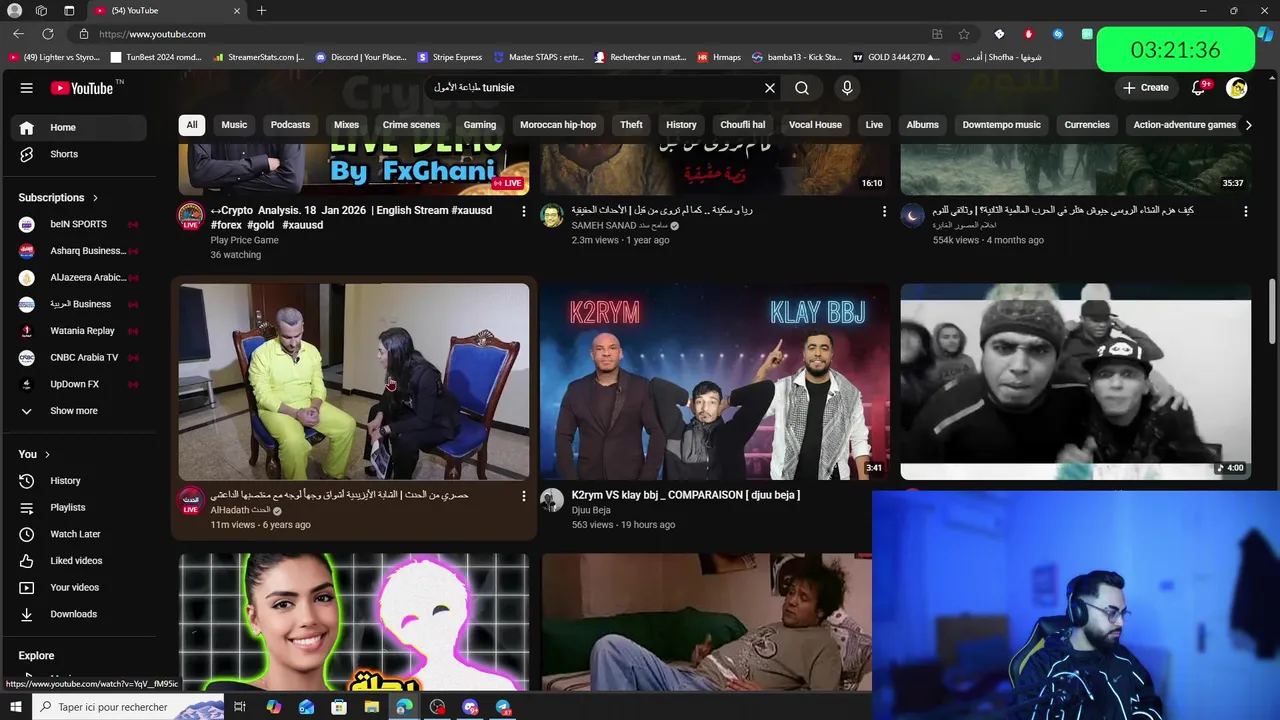Open AlJazeera Arabic subscription channel
1280x720 pixels.
pyautogui.click(x=79, y=278)
